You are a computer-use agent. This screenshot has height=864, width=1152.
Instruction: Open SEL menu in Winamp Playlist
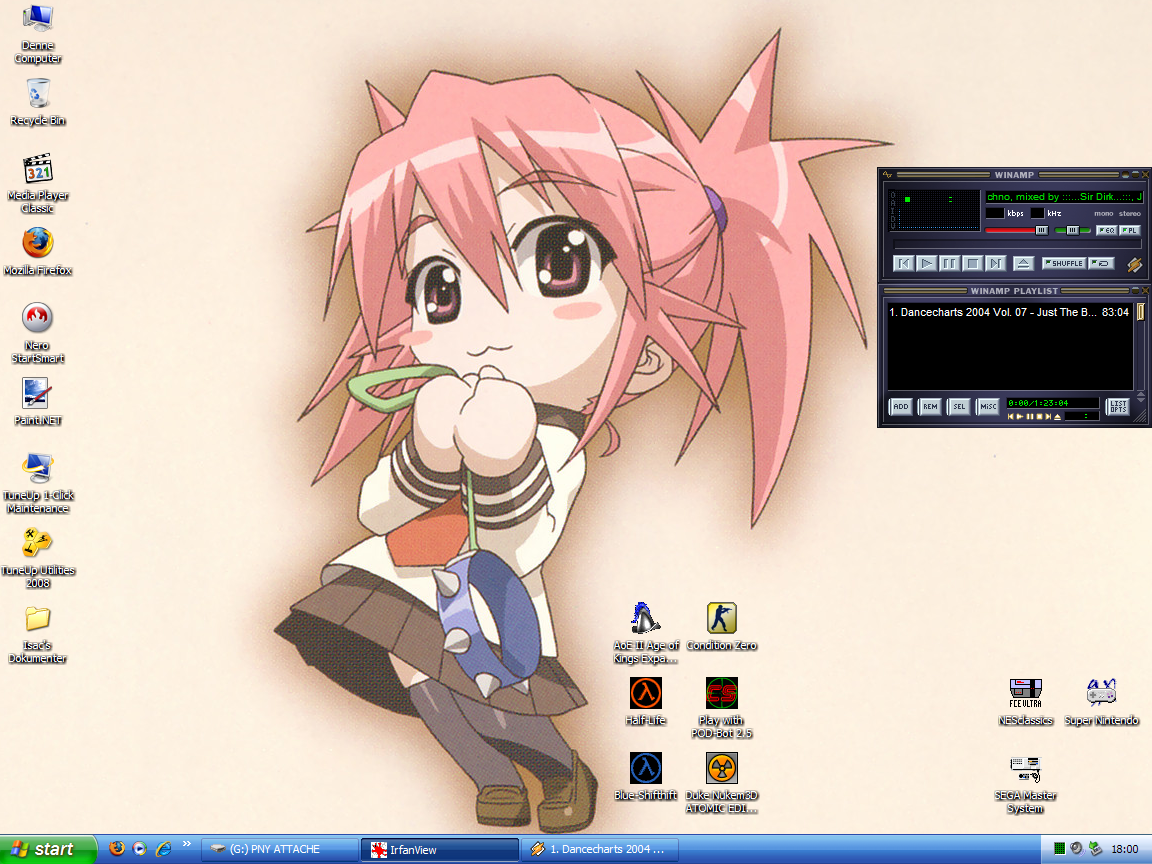(x=959, y=407)
